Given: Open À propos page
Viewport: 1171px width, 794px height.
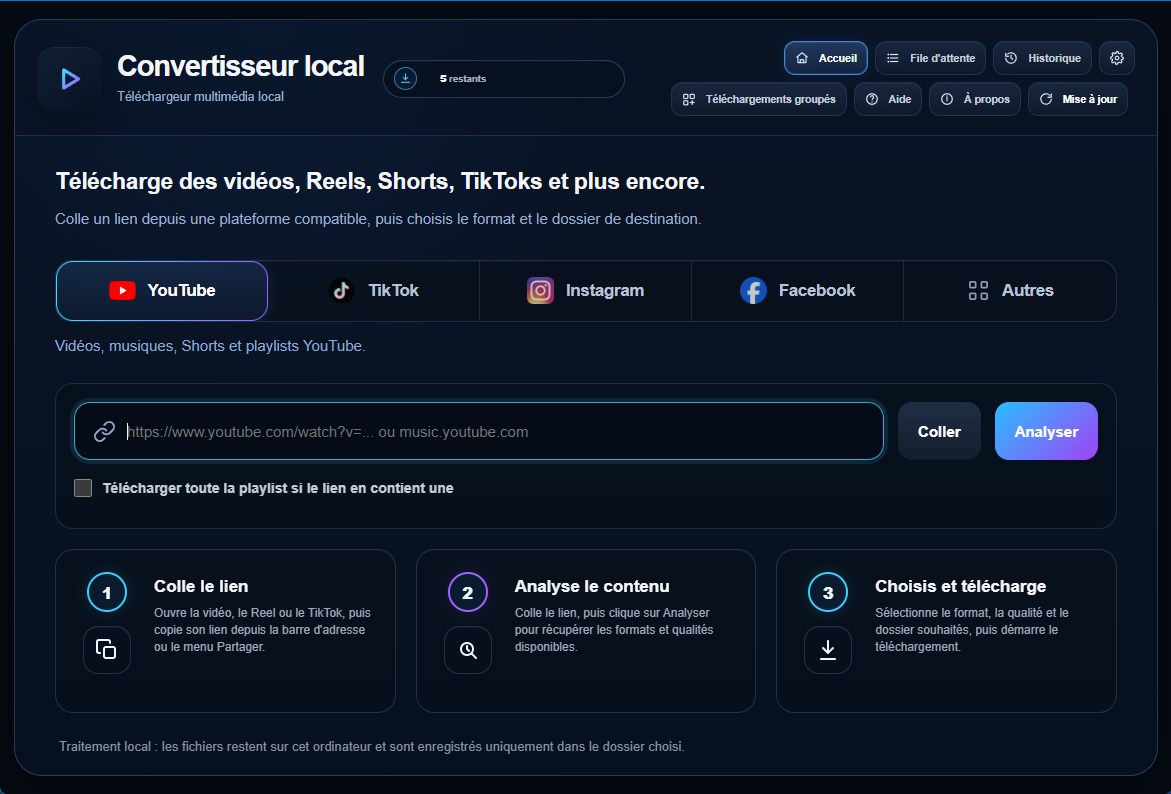Looking at the screenshot, I should click(x=975, y=99).
